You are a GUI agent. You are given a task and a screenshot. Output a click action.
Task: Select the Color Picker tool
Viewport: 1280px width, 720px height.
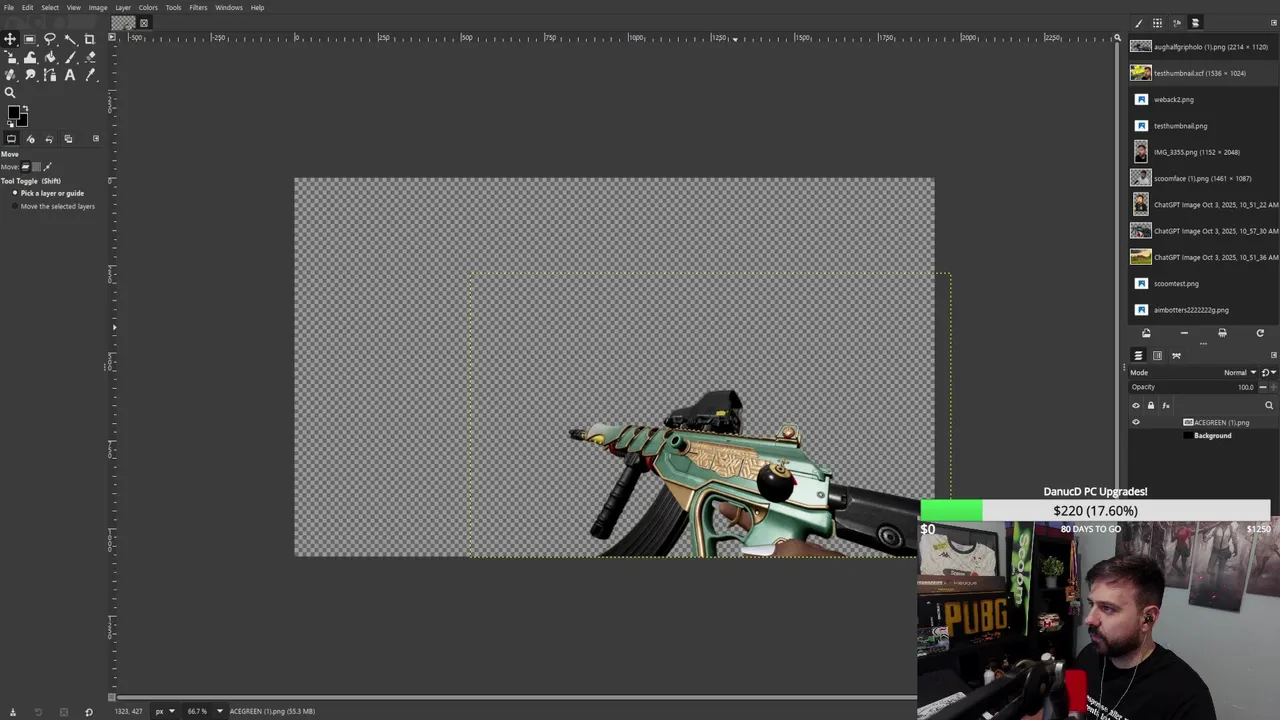pos(90,75)
